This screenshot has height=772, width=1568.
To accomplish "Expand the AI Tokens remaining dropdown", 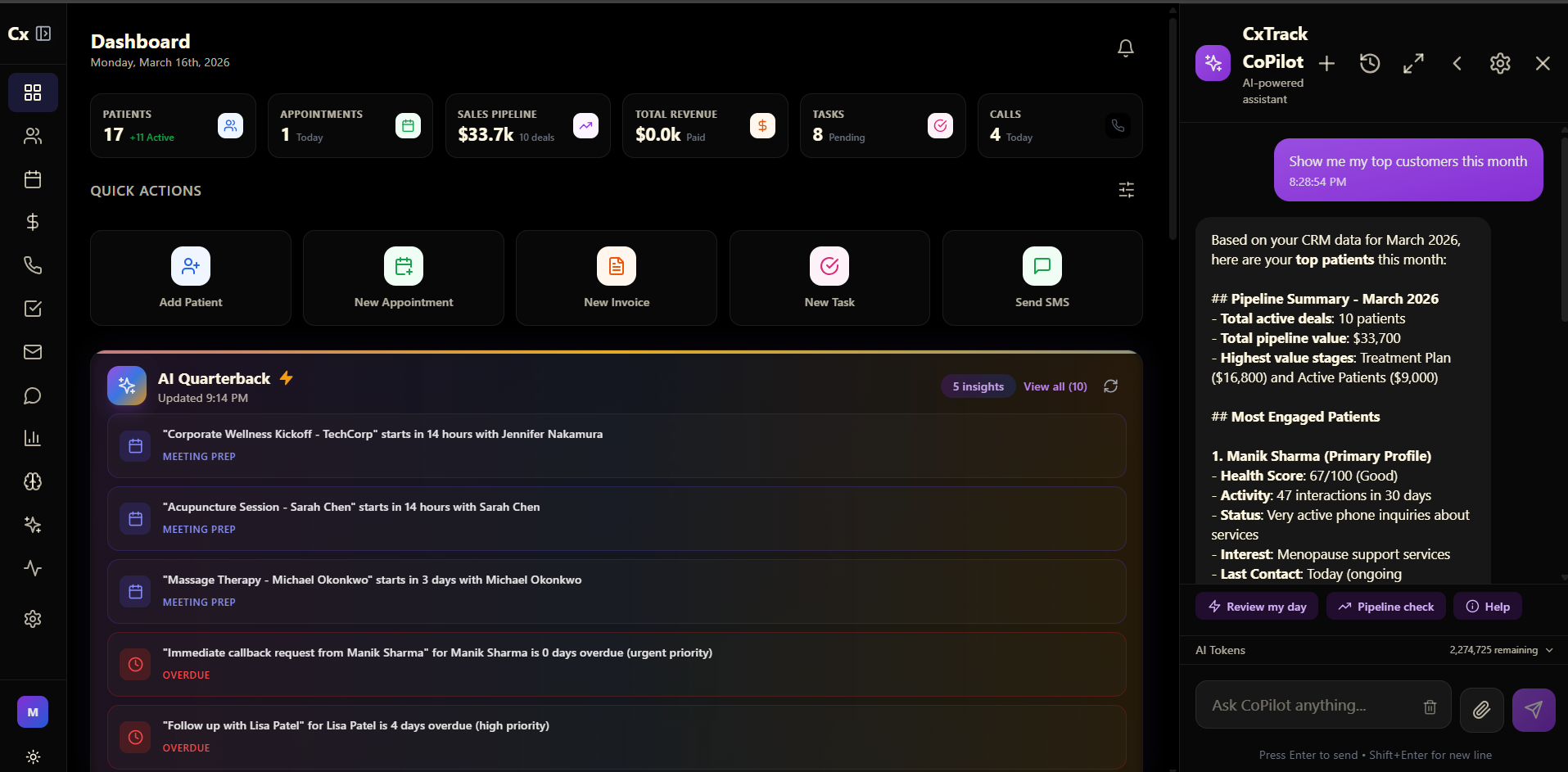I will pyautogui.click(x=1548, y=649).
